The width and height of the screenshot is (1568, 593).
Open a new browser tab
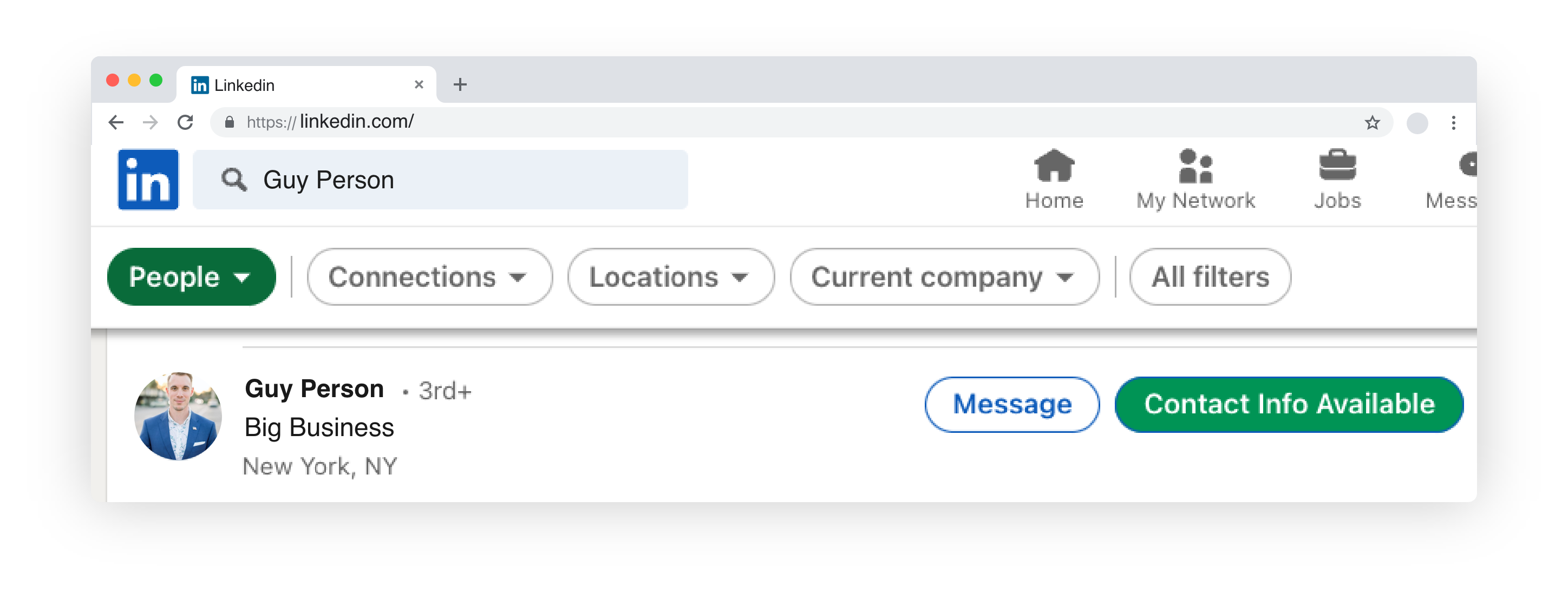[460, 84]
